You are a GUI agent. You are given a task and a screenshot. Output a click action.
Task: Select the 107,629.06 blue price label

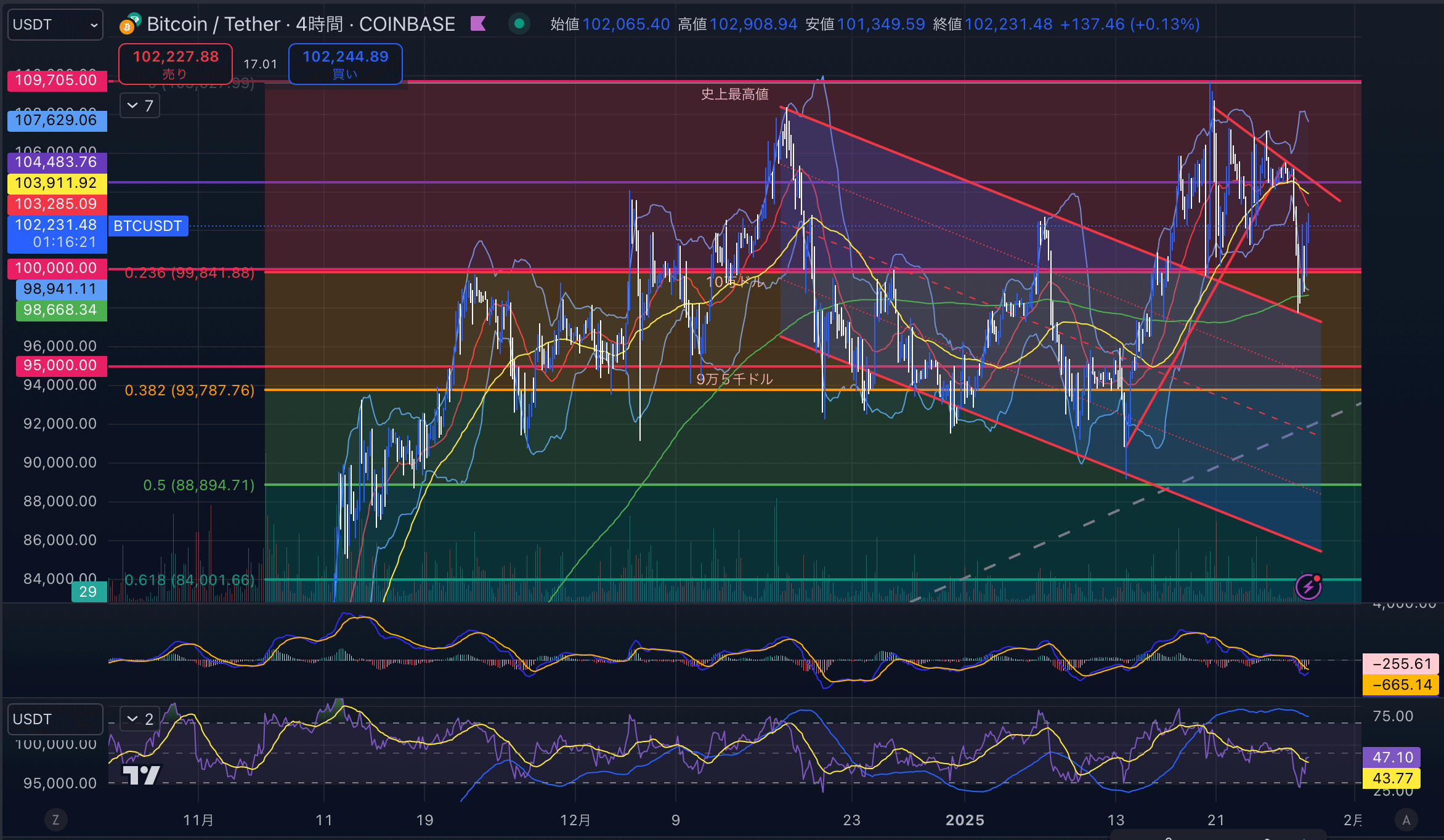tap(57, 121)
